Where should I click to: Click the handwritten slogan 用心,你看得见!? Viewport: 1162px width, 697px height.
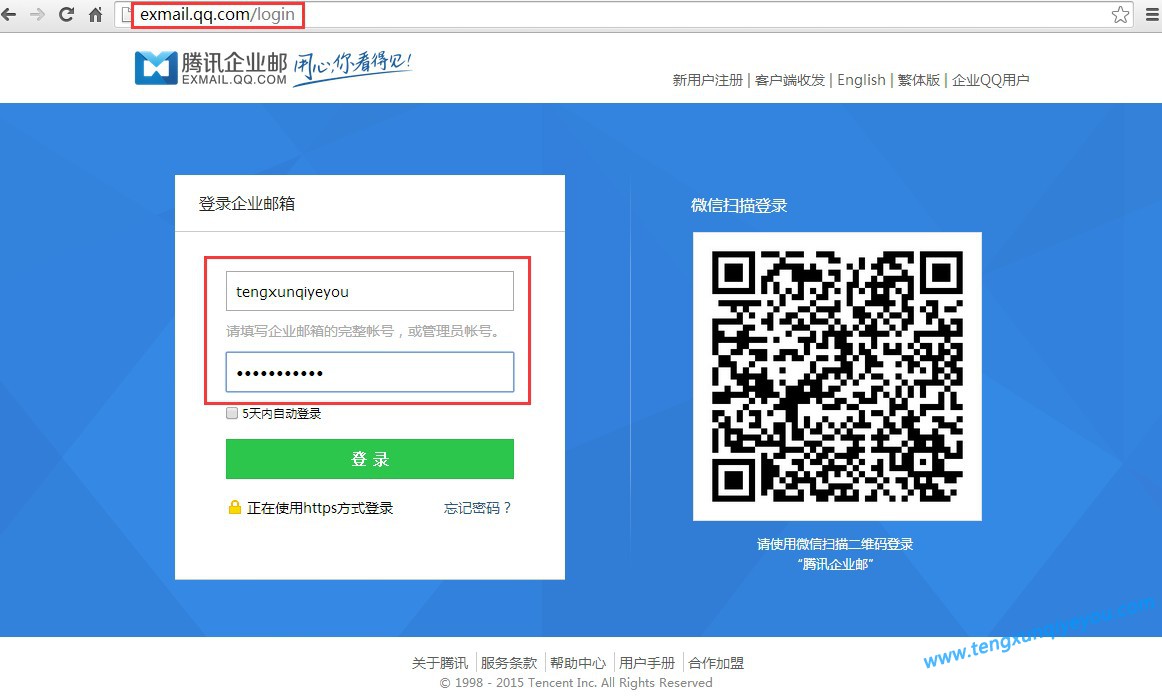tap(352, 67)
